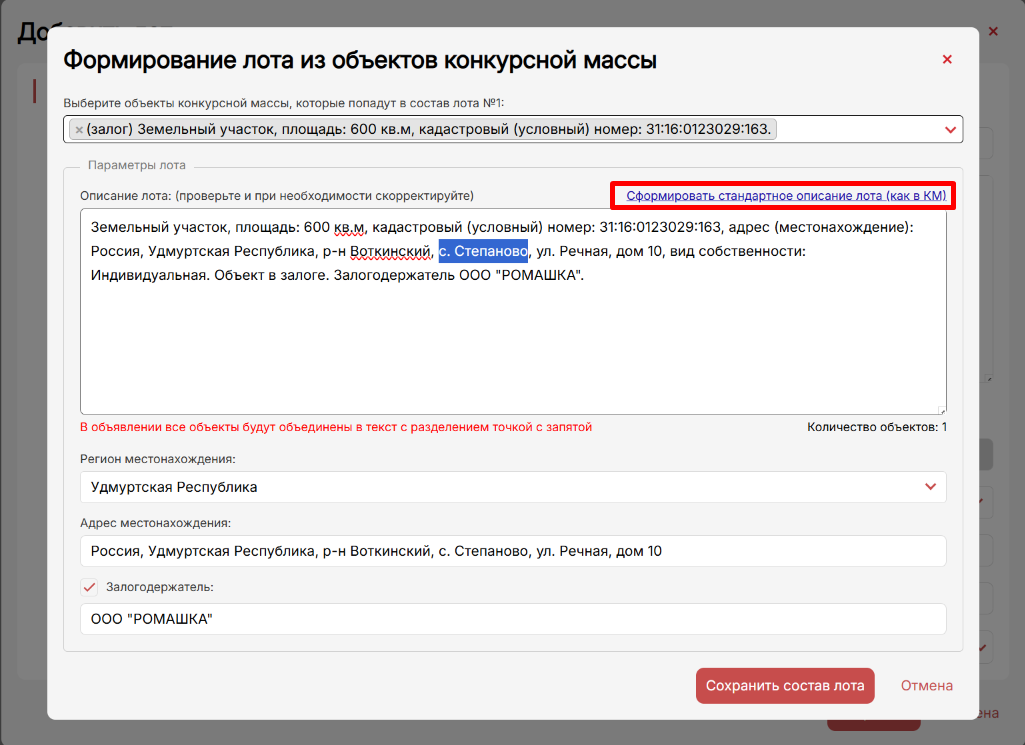The image size is (1025, 745).
Task: Click the 'Параметры лота' section legend
Action: pyautogui.click(x=136, y=165)
